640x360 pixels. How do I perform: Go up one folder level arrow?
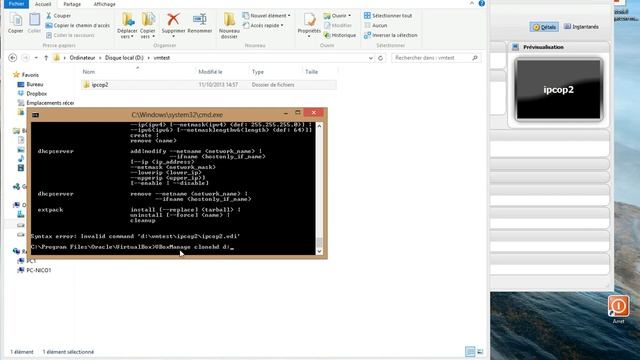pyautogui.click(x=46, y=58)
